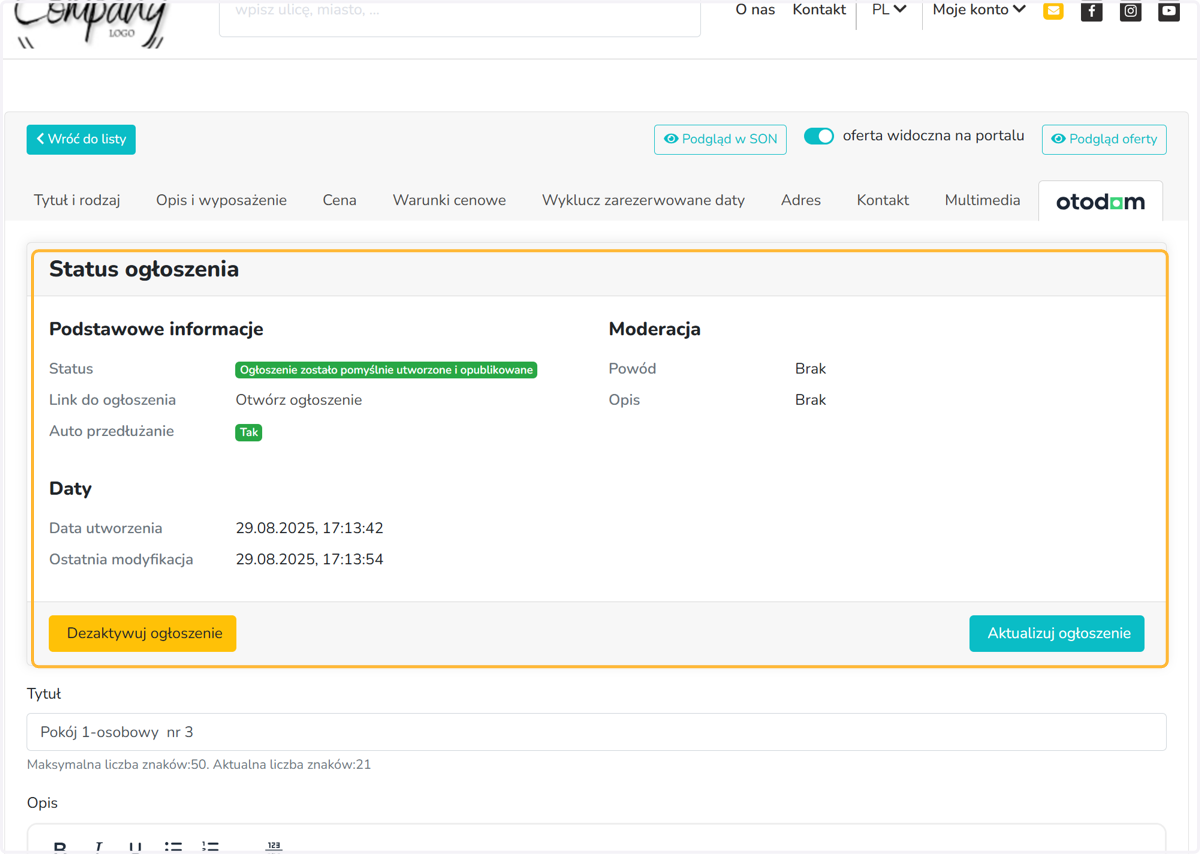Viewport: 1200px width, 854px height.
Task: Click the 'Dezaktywuj ogłoszenie' button
Action: 143,633
